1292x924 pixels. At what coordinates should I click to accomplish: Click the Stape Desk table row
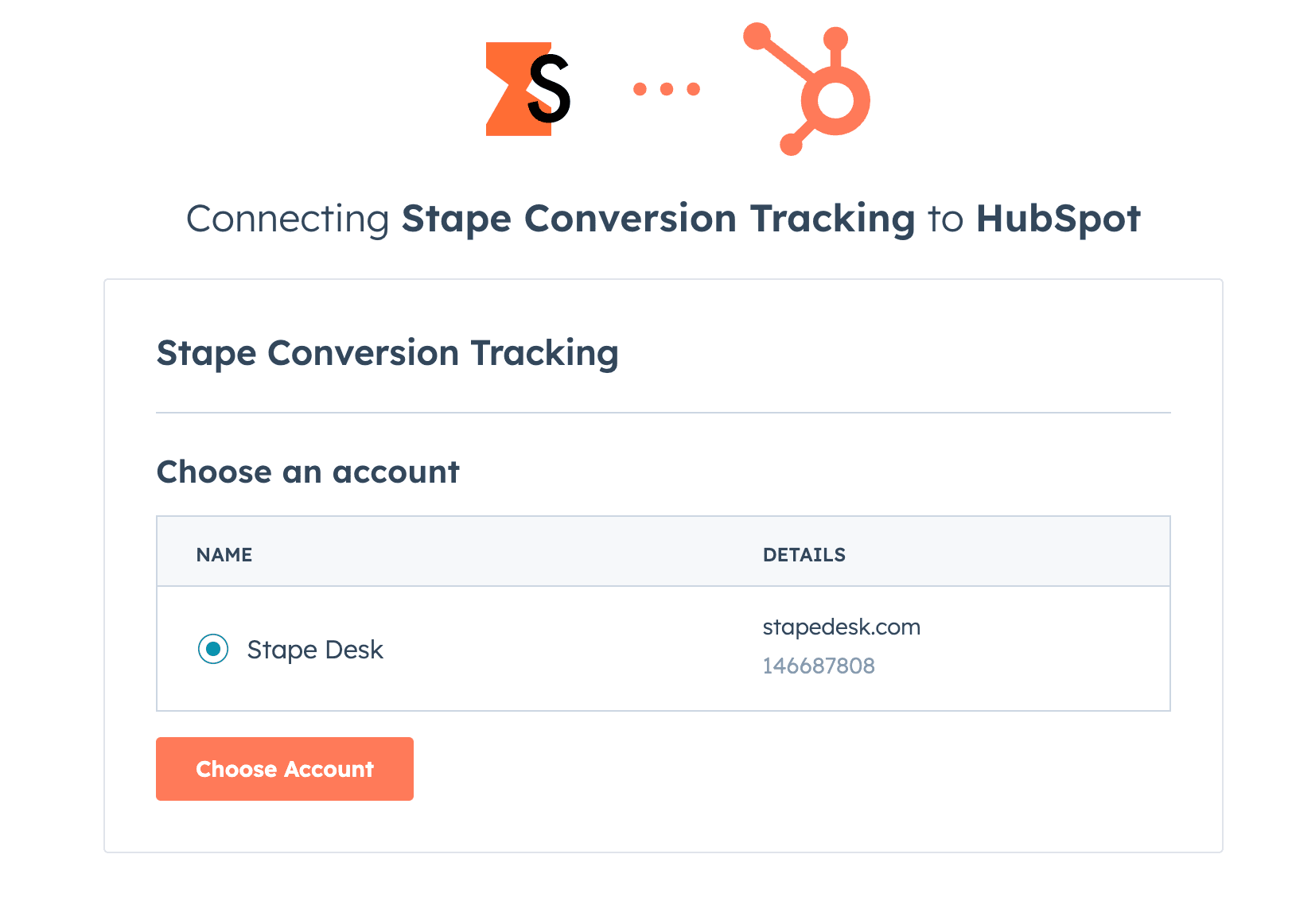tap(664, 649)
